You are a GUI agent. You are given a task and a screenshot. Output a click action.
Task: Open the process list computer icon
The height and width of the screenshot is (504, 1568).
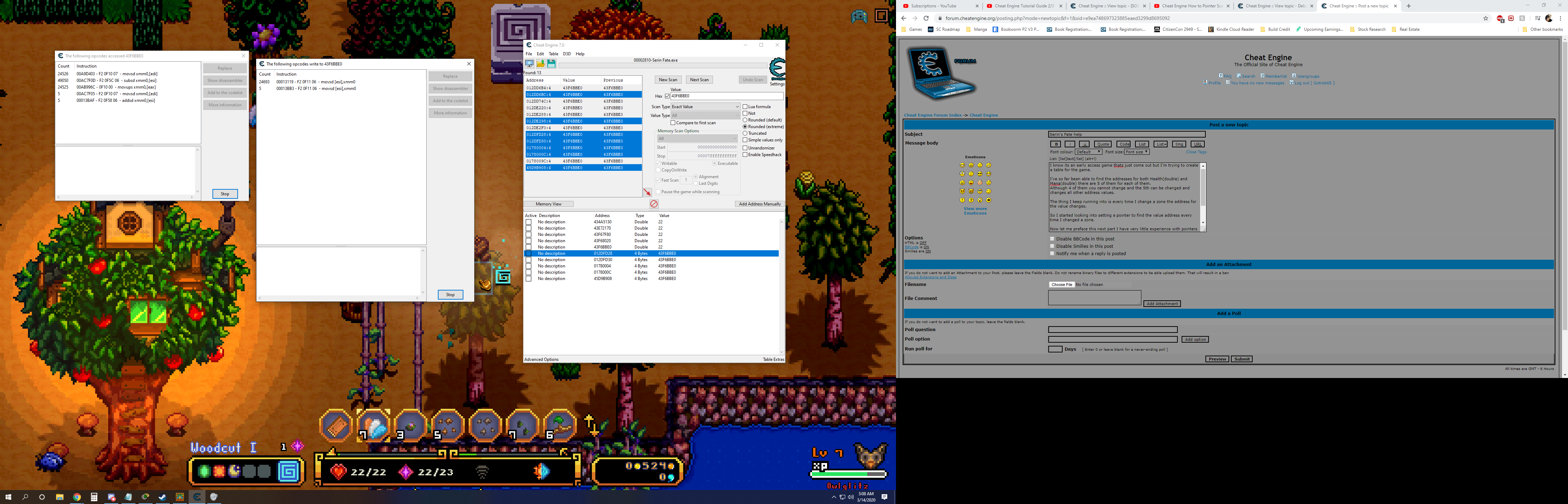click(x=529, y=63)
